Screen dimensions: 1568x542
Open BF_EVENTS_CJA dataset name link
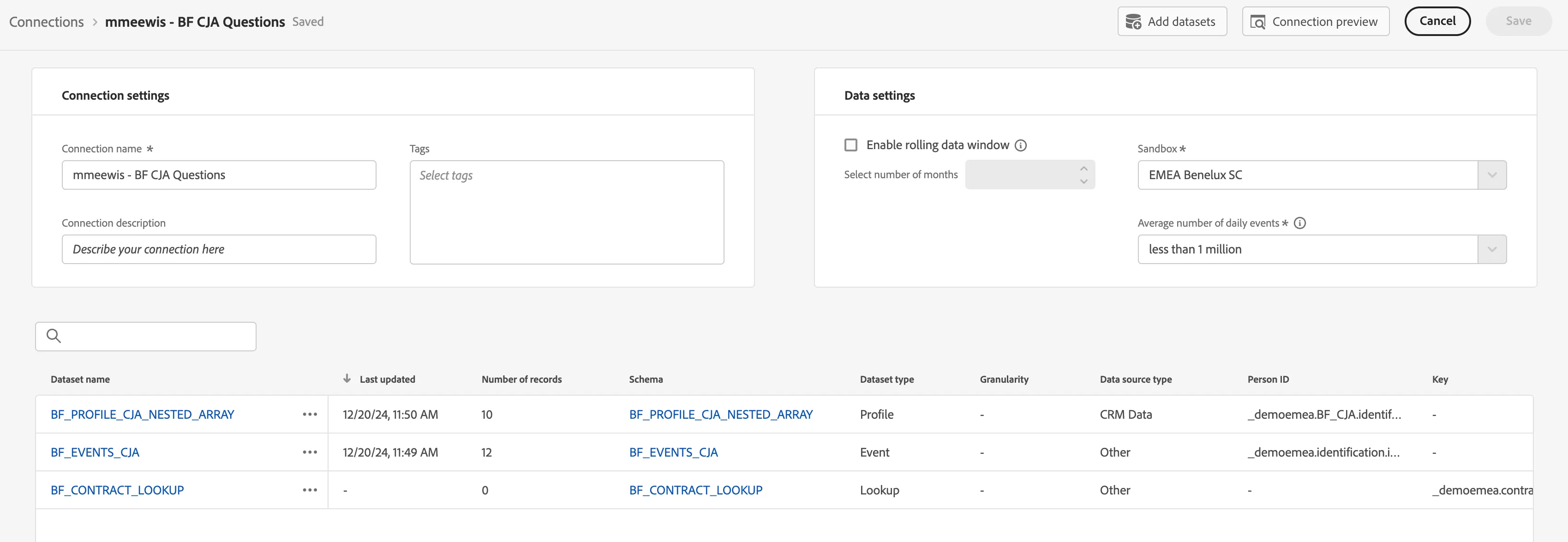point(95,452)
